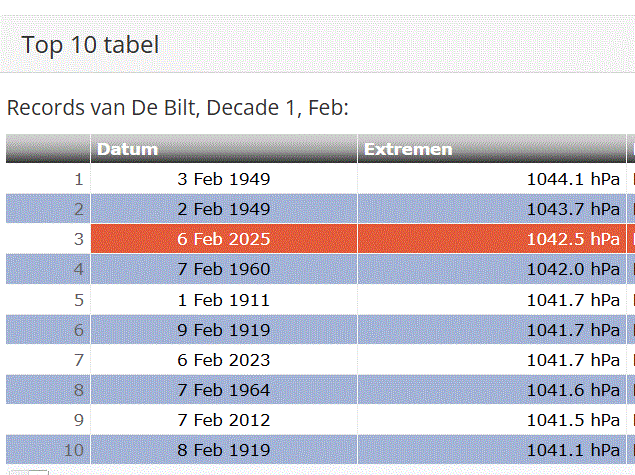Click the 2 Feb 1949 row date
This screenshot has height=475, width=635.
click(x=224, y=210)
